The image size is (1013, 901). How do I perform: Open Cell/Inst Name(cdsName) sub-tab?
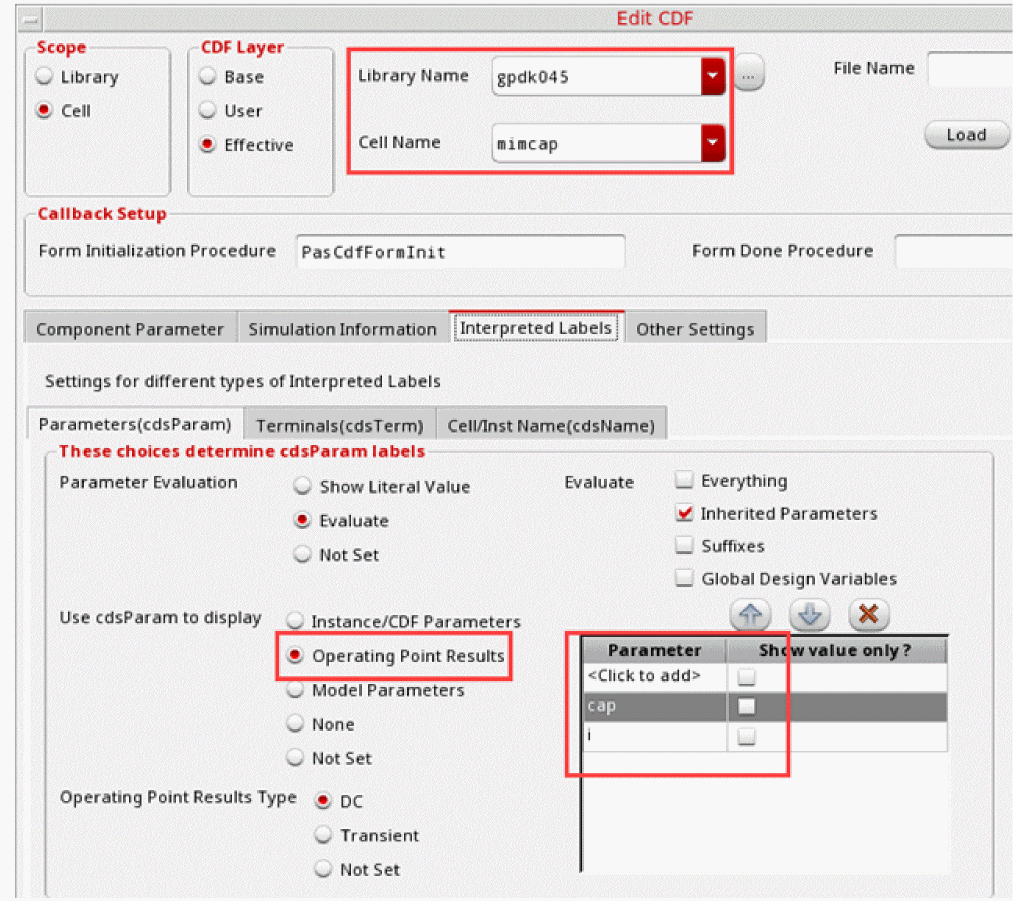tap(551, 426)
